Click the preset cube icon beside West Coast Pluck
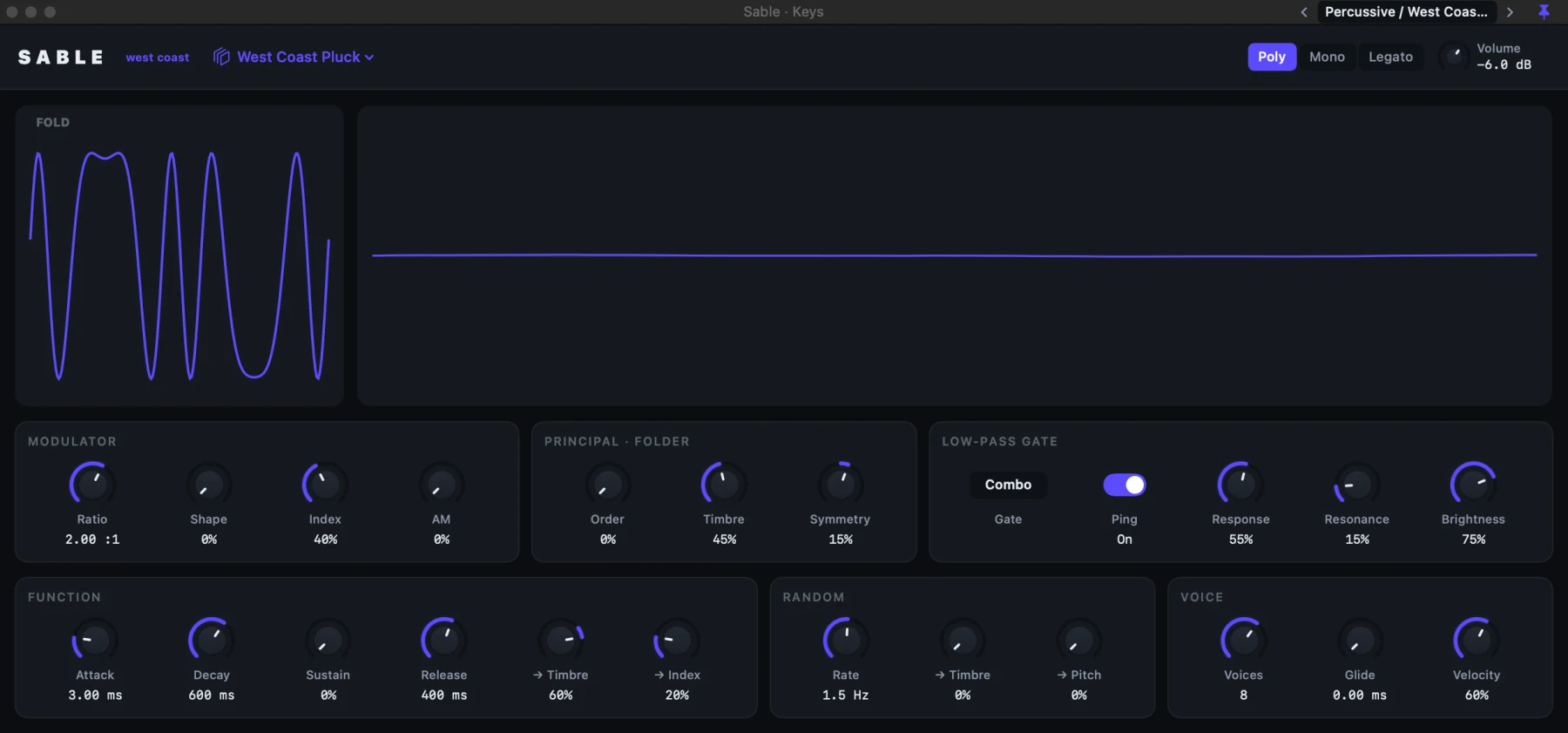Image resolution: width=1568 pixels, height=733 pixels. pyautogui.click(x=222, y=57)
